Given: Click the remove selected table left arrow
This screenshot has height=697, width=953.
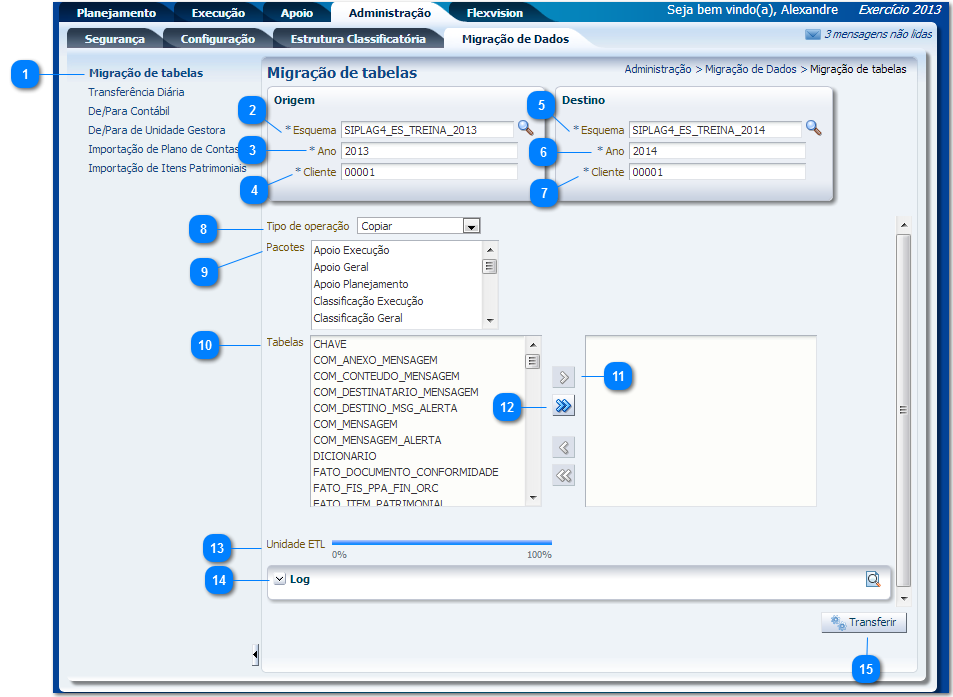Looking at the screenshot, I should click(564, 447).
